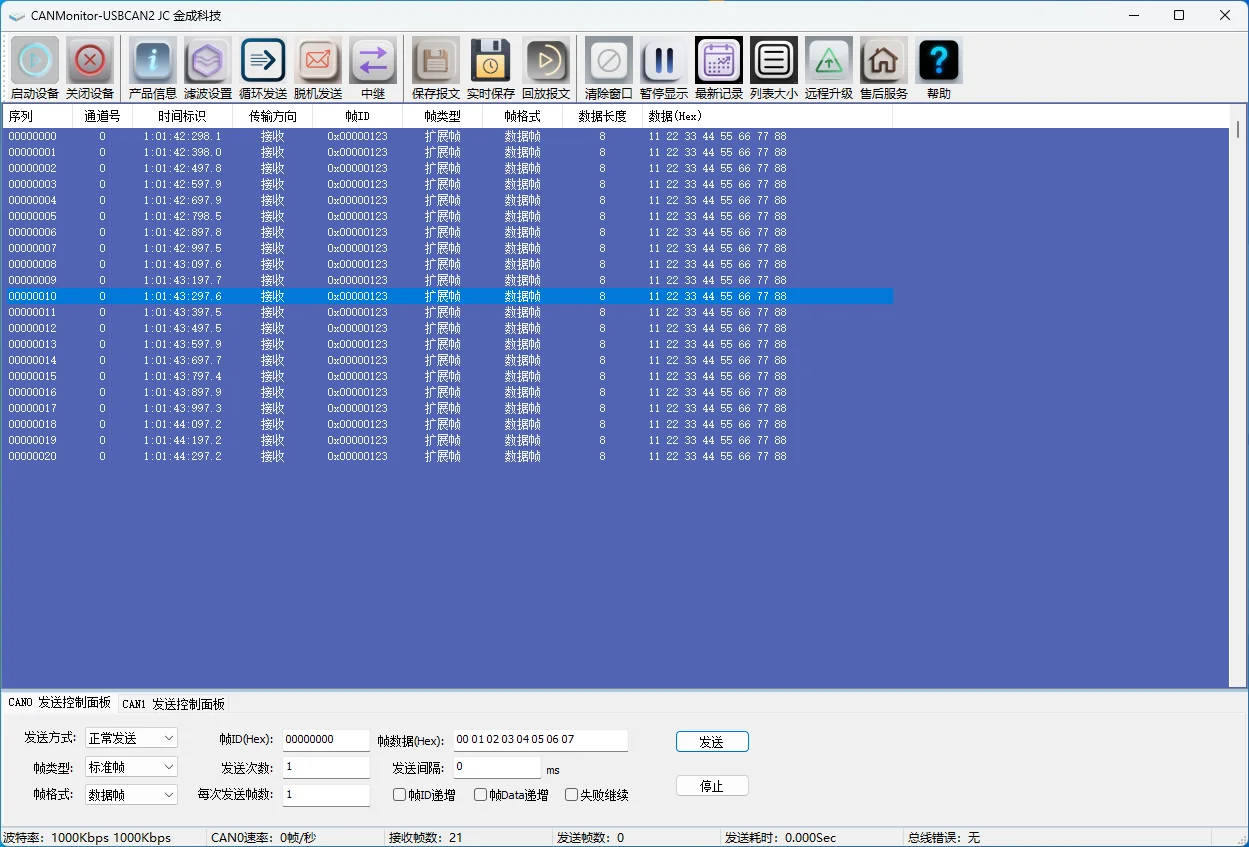Click the 发送 send button

[x=711, y=741]
